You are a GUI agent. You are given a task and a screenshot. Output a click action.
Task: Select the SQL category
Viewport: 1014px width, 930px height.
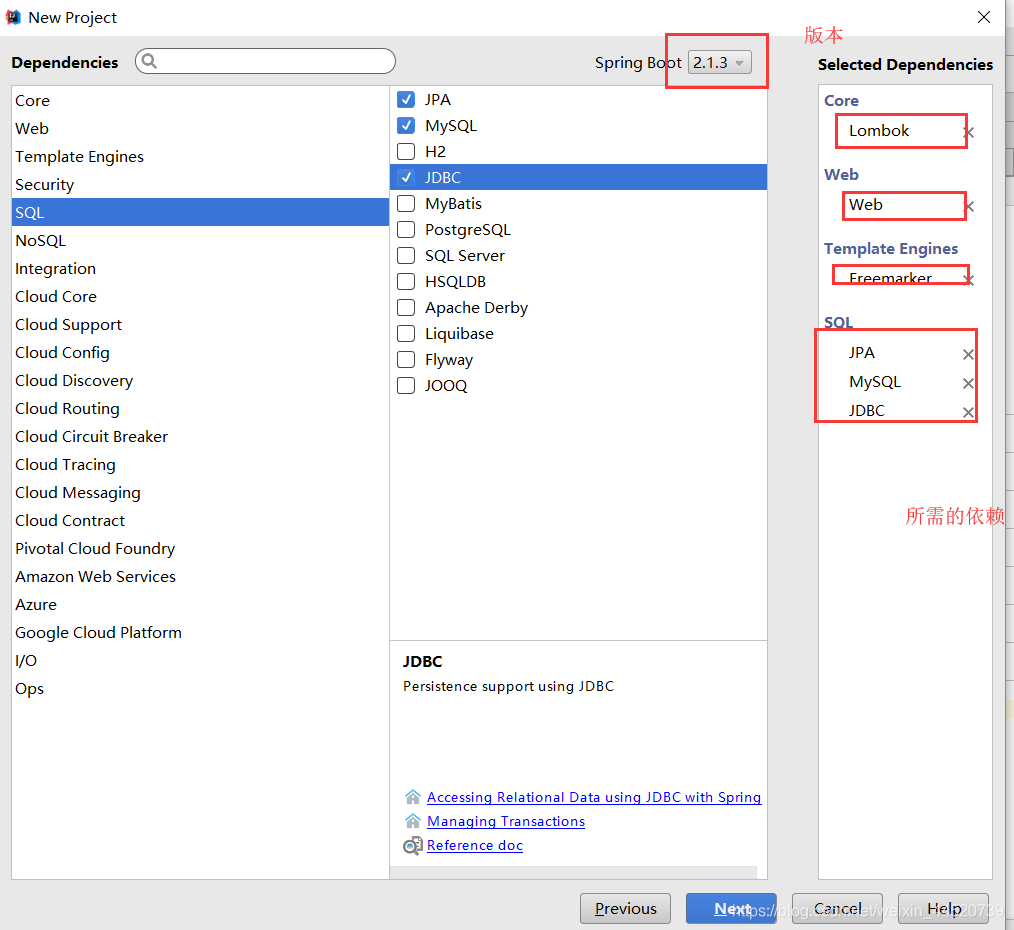pyautogui.click(x=200, y=212)
